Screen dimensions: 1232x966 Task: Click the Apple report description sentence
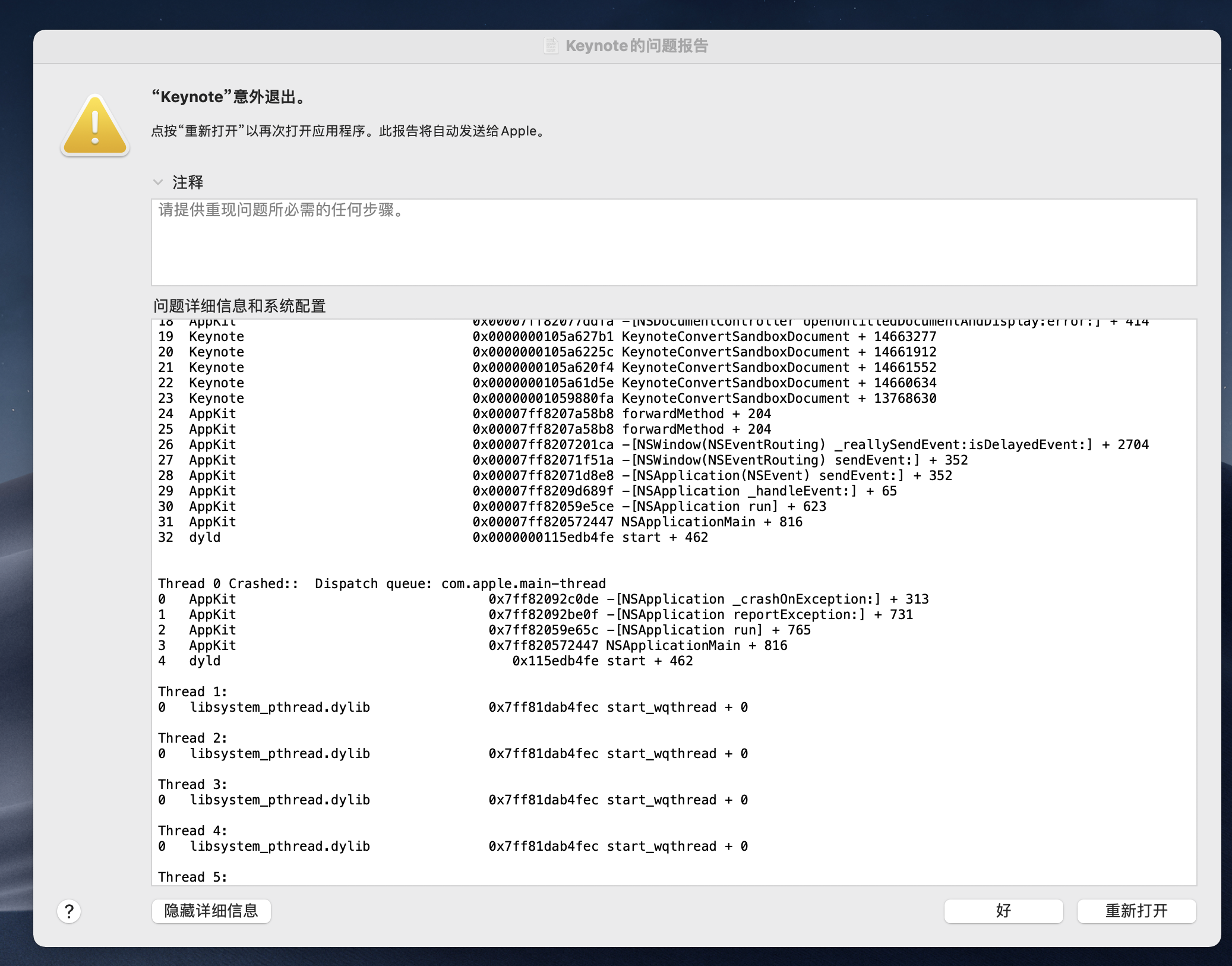(x=348, y=131)
